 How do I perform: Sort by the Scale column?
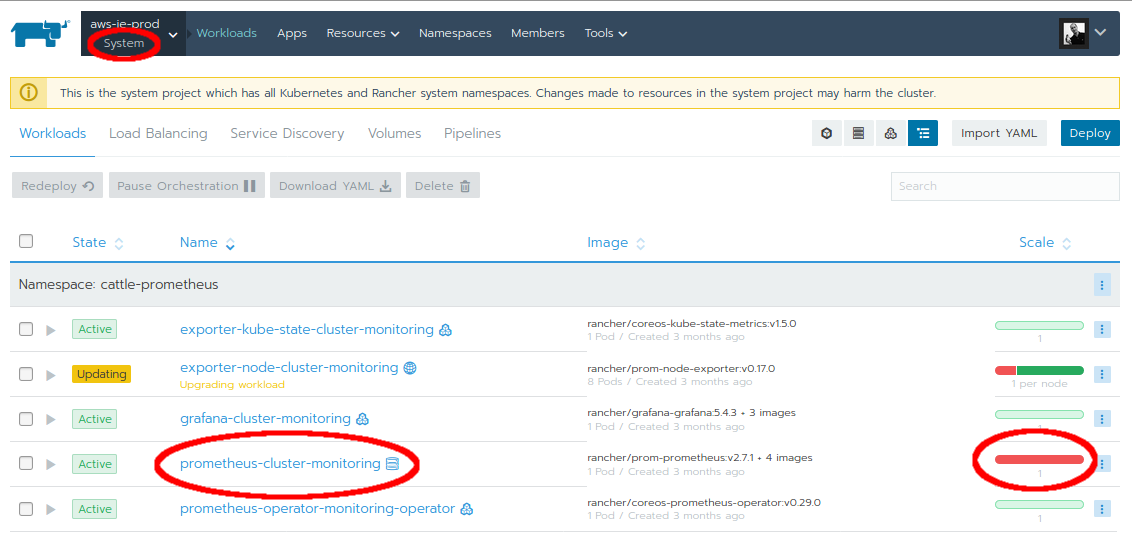1045,243
